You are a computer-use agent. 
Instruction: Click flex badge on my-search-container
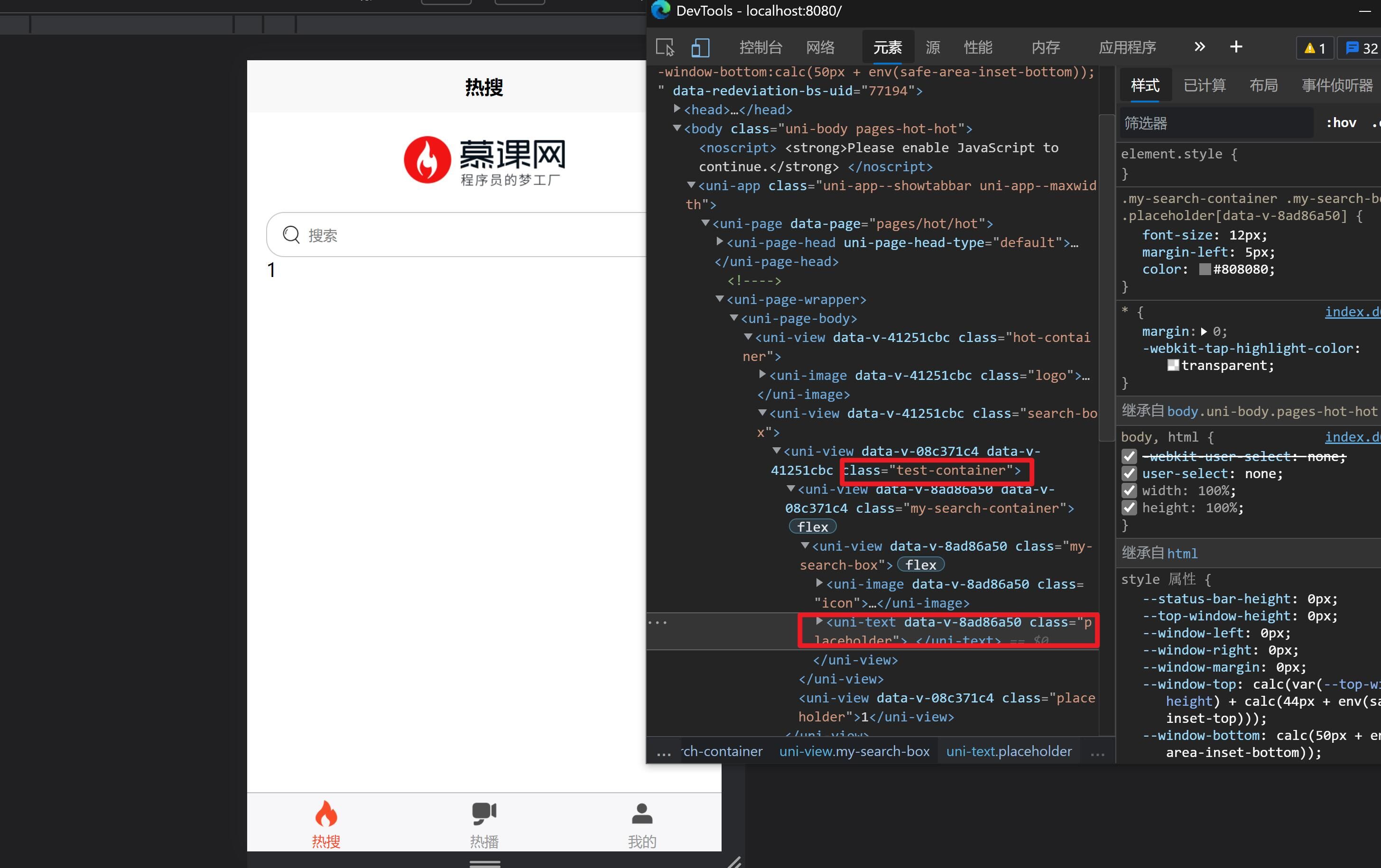point(813,526)
